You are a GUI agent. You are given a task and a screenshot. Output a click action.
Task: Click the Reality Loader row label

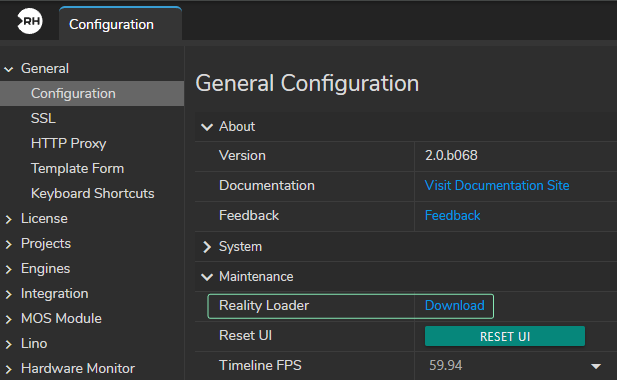[264, 306]
